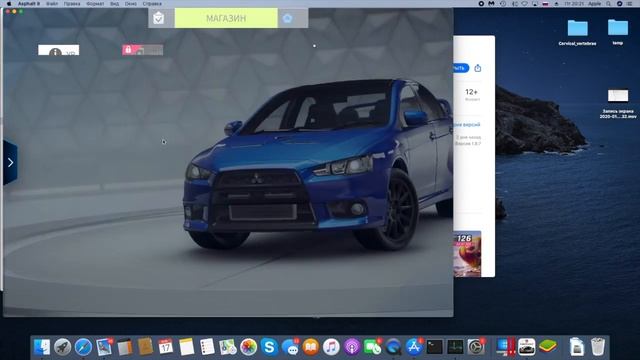Click the volume icon in the menu bar
The width and height of the screenshot is (640, 360).
click(514, 4)
